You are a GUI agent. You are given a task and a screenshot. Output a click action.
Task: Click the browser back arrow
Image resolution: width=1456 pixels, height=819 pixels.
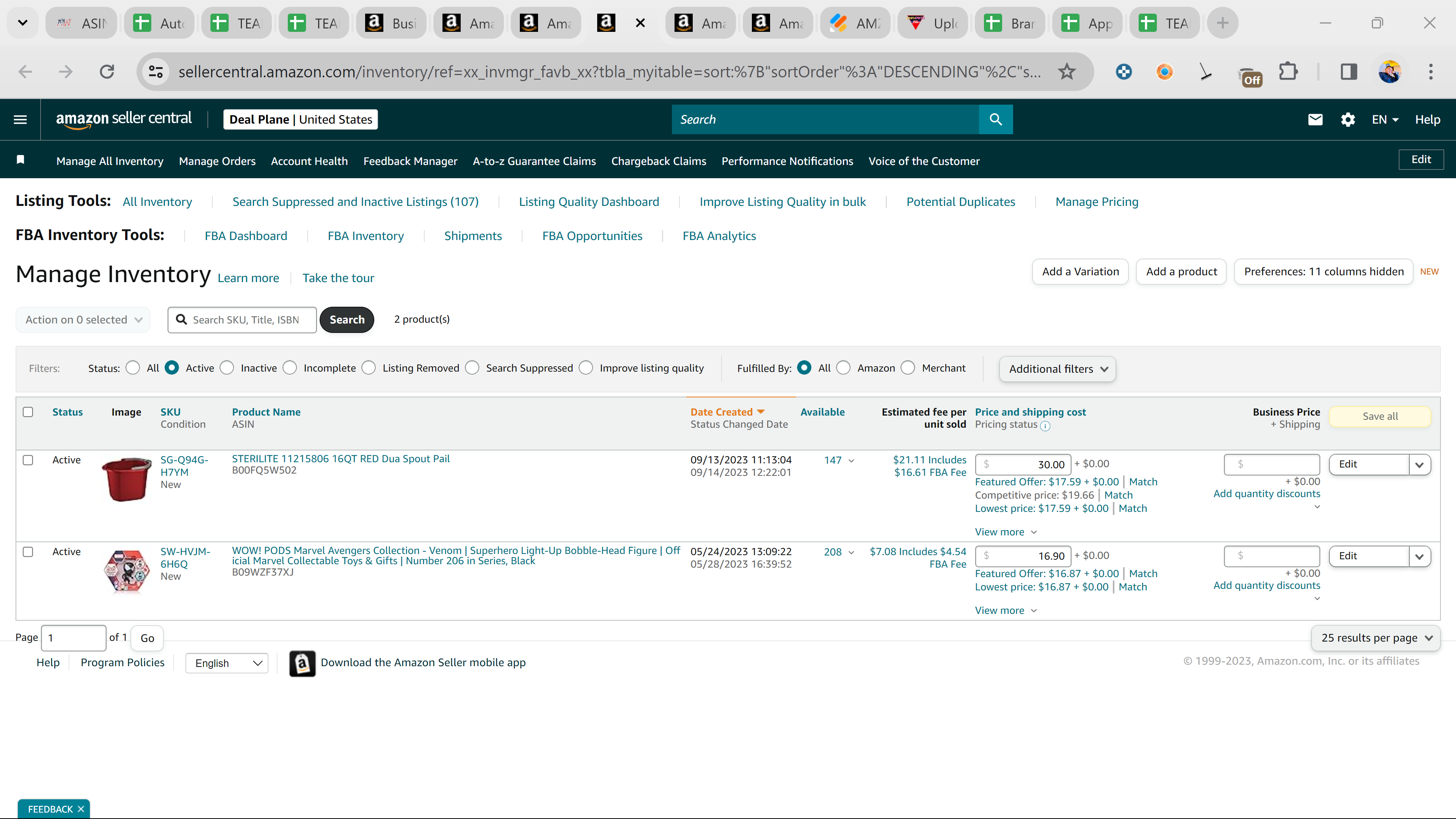tap(25, 72)
